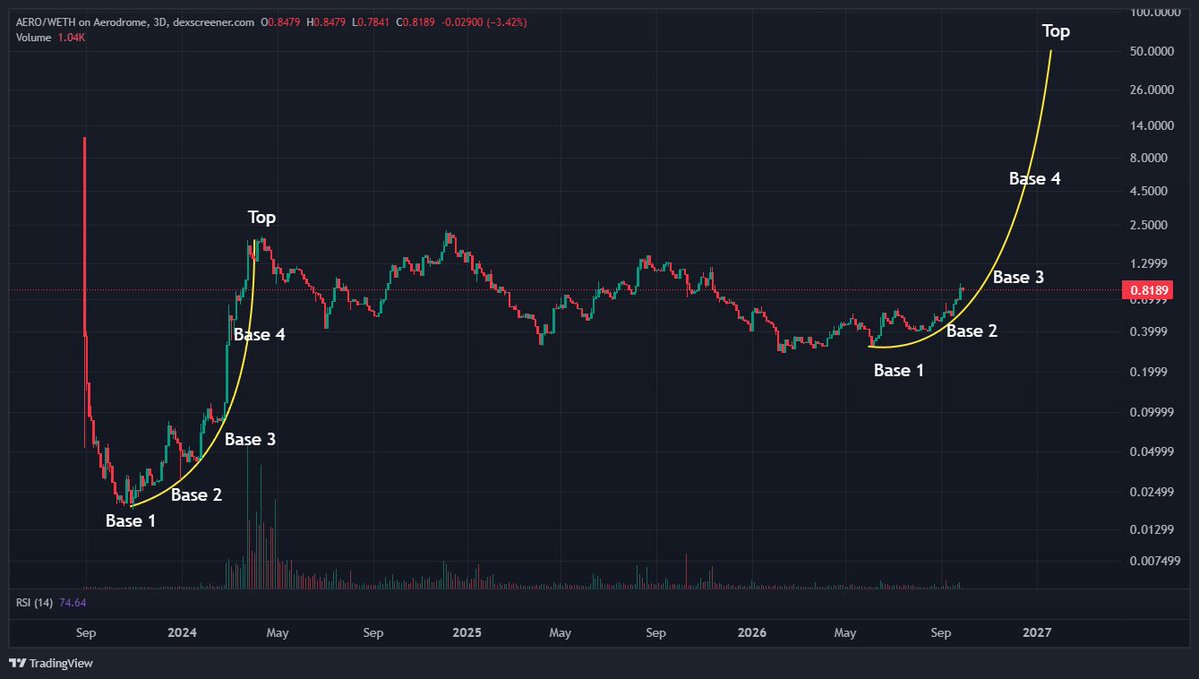Select the Base 1 label near late 2023 low

click(x=130, y=521)
